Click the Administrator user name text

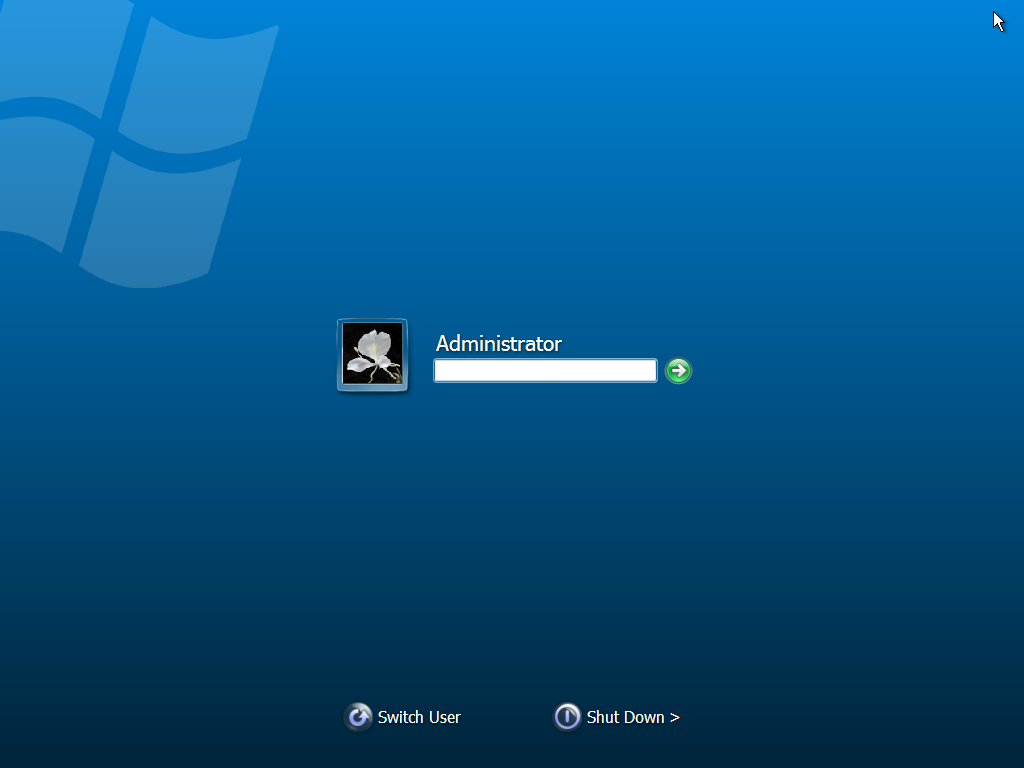coord(499,344)
